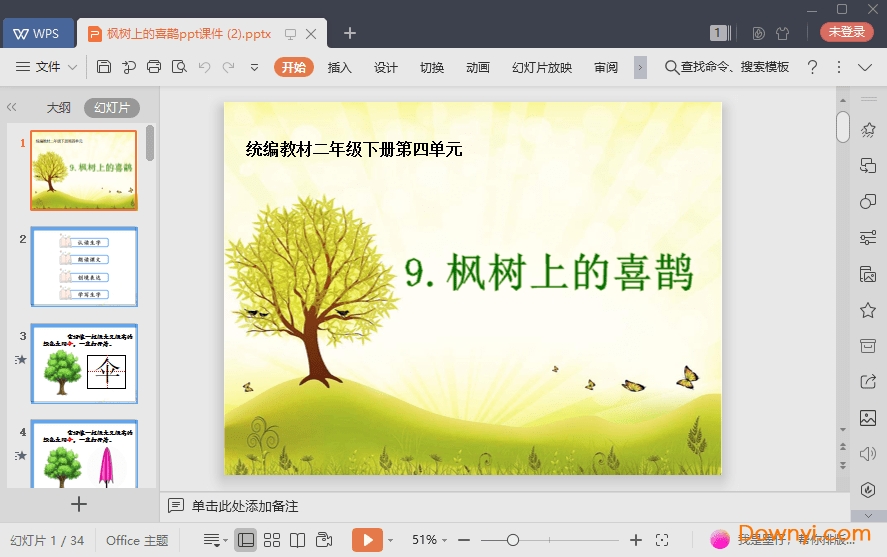Viewport: 887px width, 557px height.
Task: Click the WPS home tab
Action: coord(38,33)
